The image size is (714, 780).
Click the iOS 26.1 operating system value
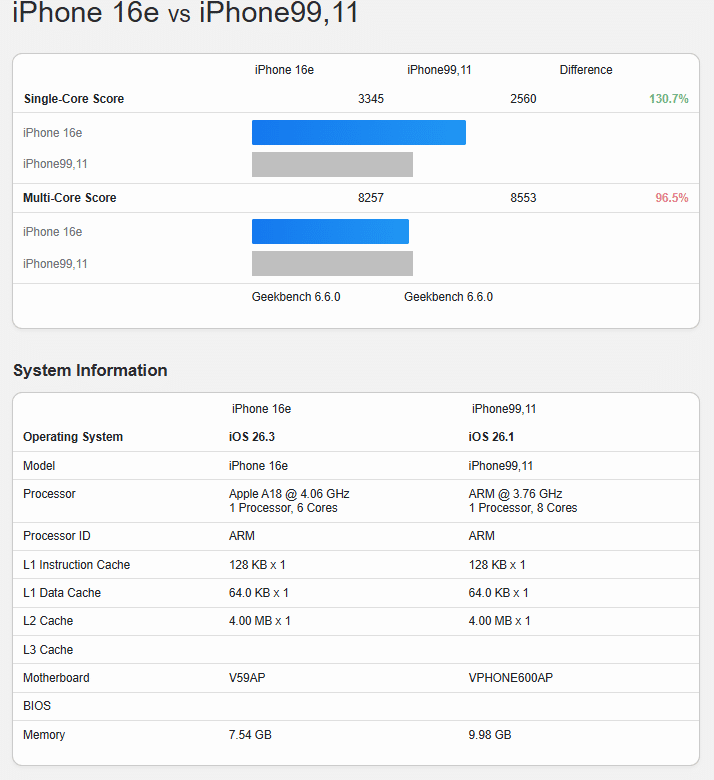pos(493,437)
